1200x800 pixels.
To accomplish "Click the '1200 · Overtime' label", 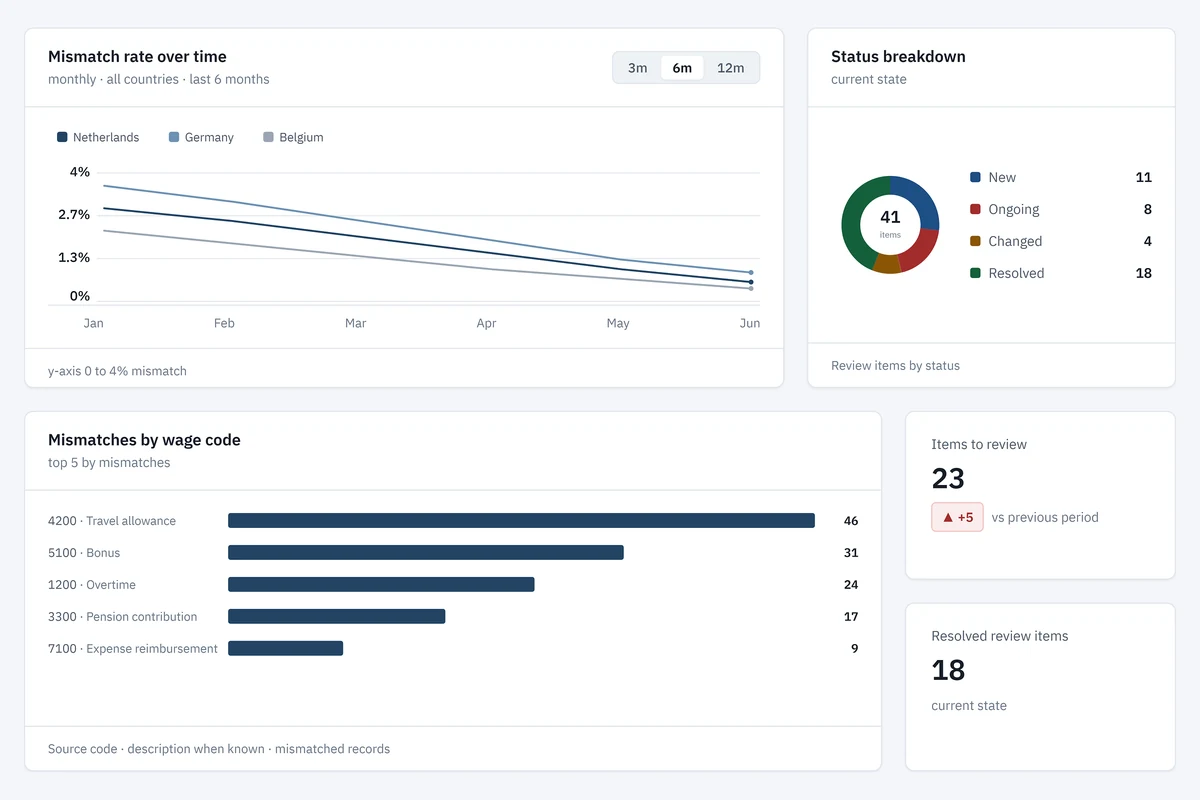I will 92,584.
